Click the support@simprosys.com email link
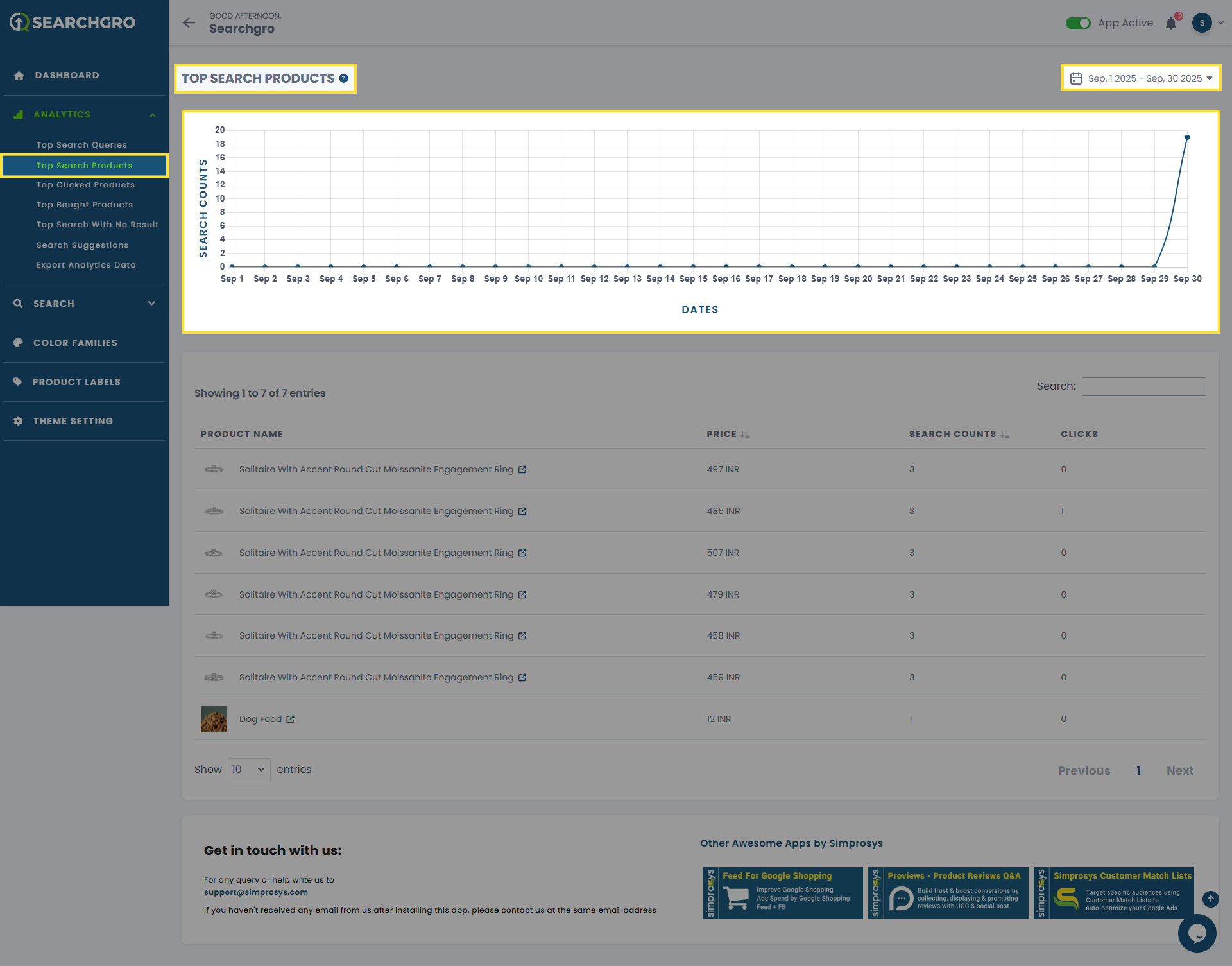This screenshot has height=966, width=1232. tap(255, 892)
